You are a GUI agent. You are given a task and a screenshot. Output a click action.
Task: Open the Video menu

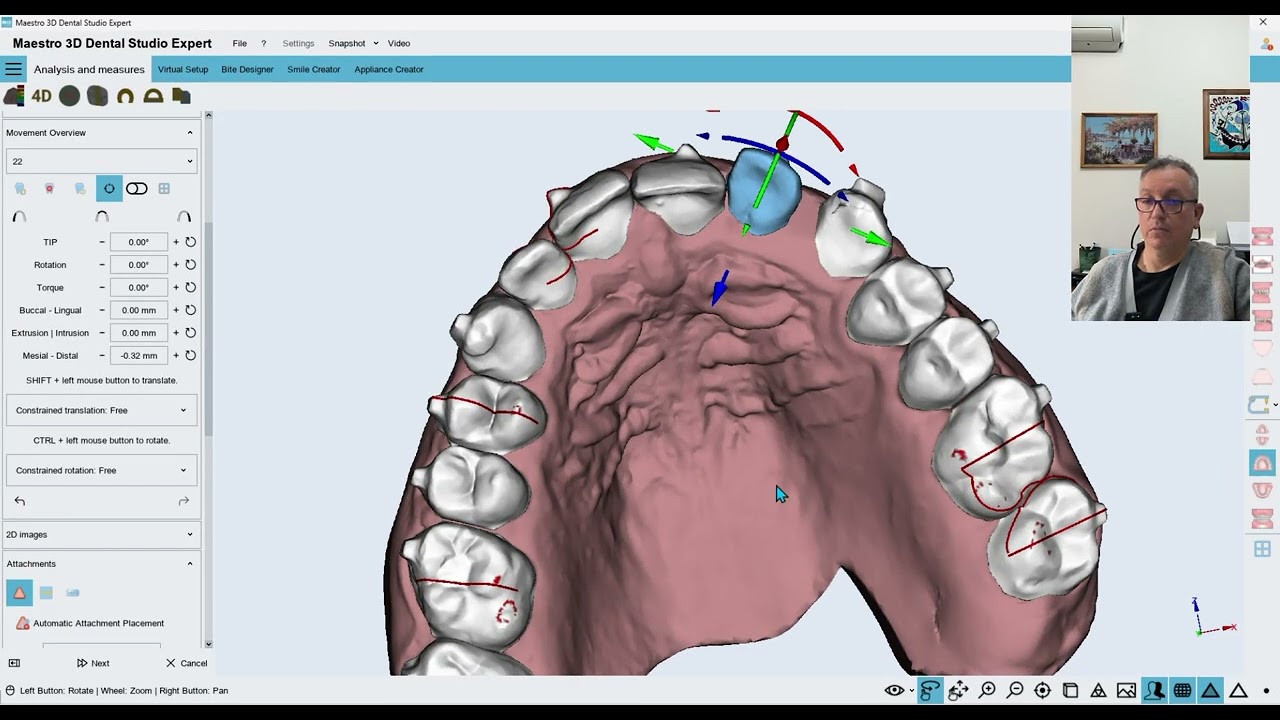pos(399,43)
